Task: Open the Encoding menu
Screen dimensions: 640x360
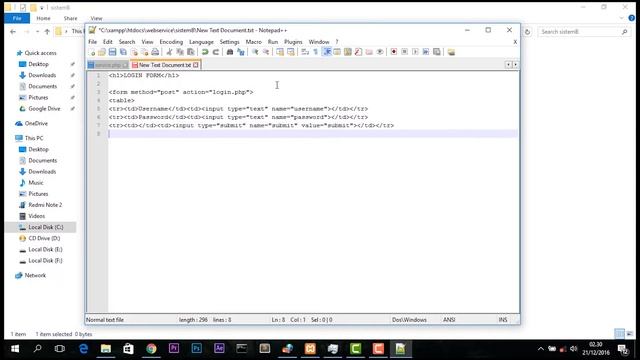Action: (171, 42)
